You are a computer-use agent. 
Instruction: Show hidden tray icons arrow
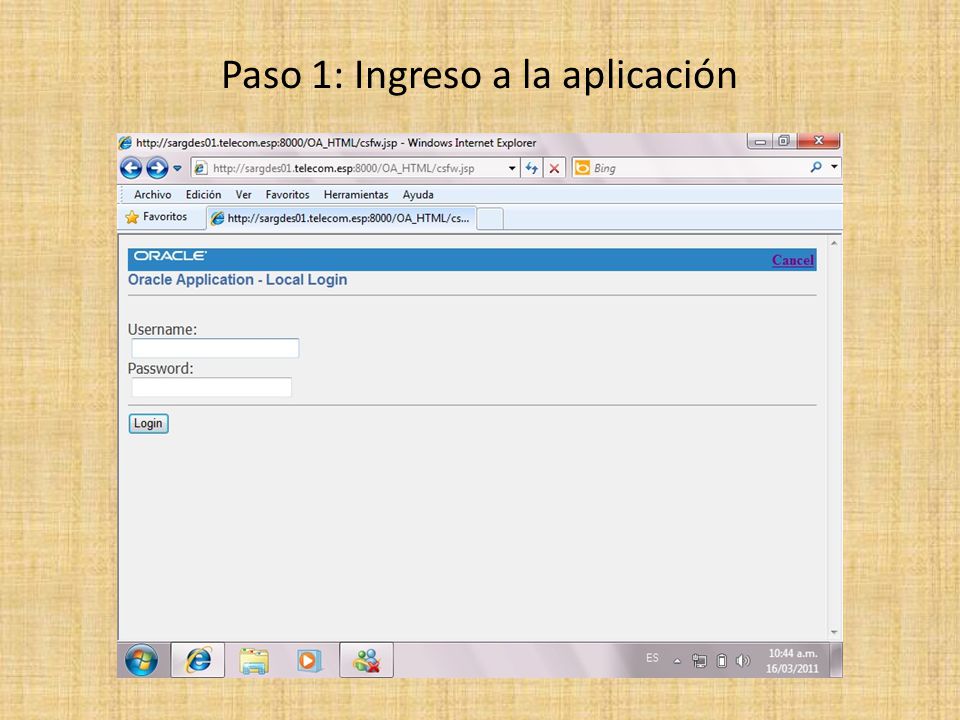[677, 661]
